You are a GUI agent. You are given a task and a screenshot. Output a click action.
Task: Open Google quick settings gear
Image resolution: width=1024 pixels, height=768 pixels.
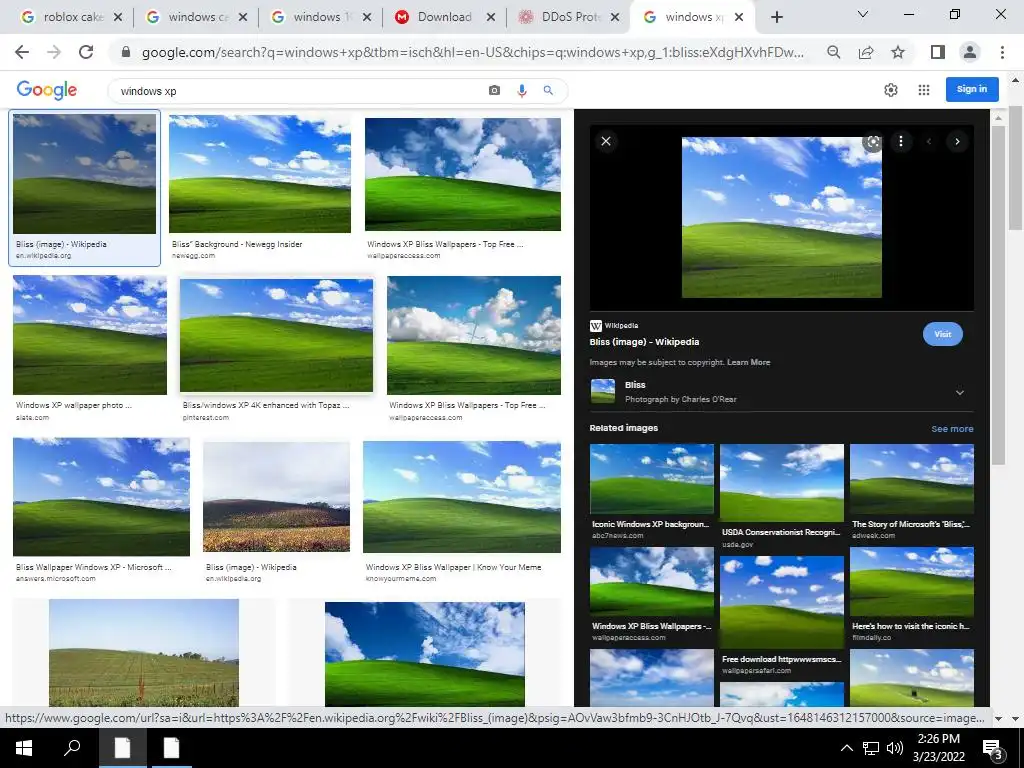891,90
